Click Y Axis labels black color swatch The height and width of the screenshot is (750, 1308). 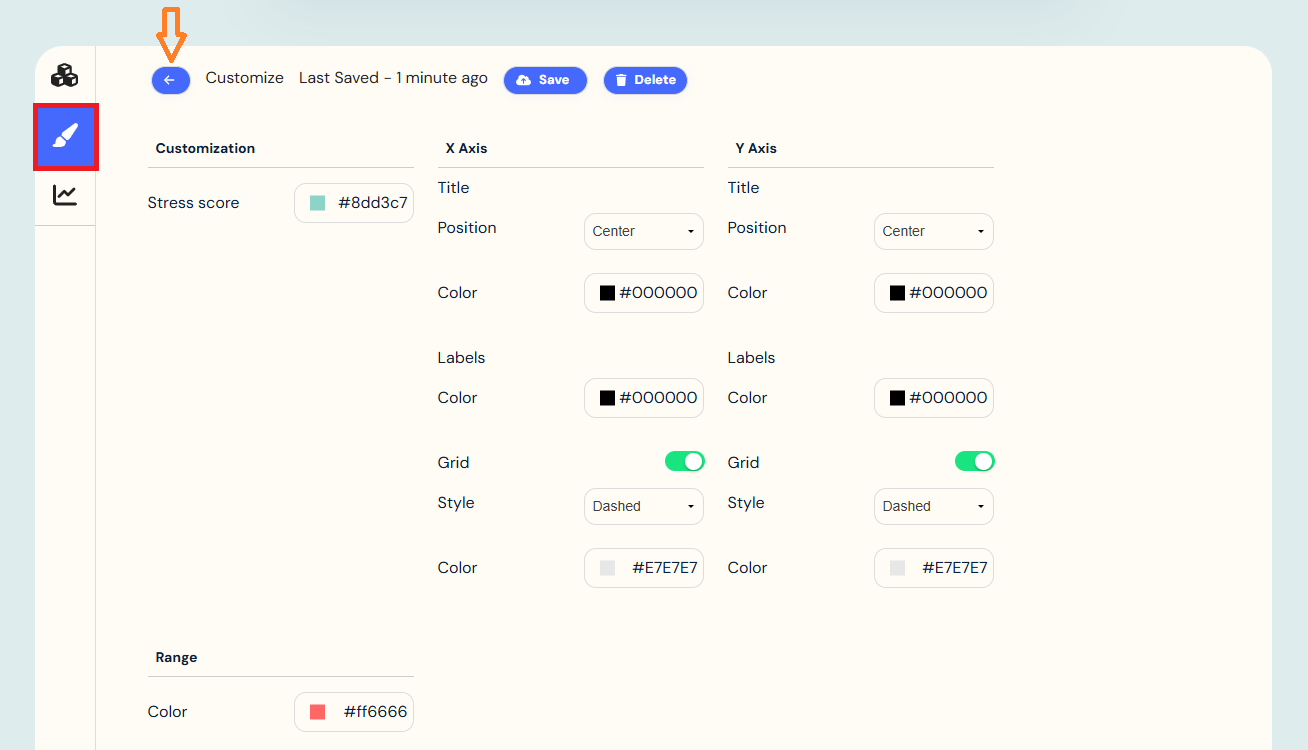coord(897,398)
